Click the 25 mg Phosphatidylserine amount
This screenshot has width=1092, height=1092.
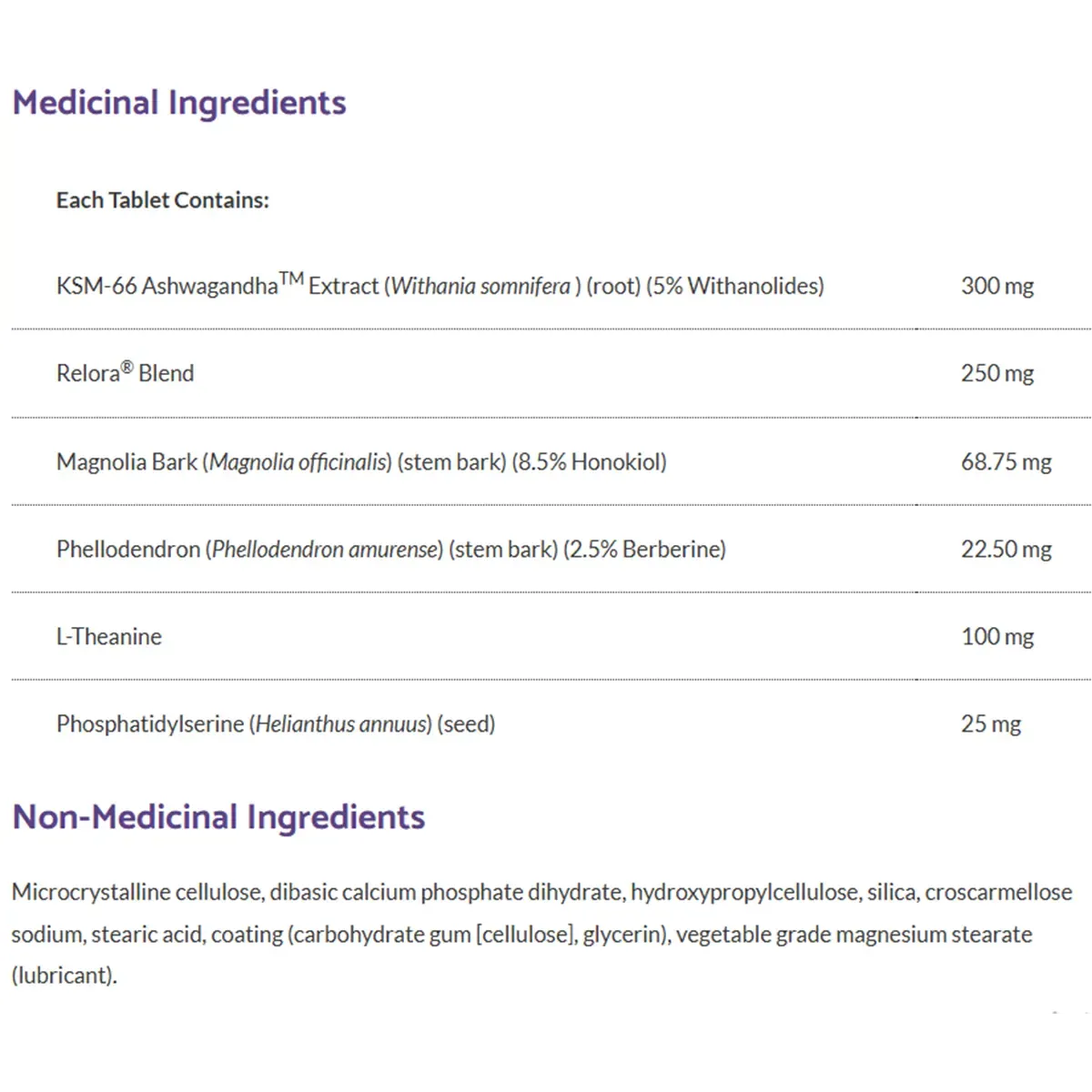pyautogui.click(x=991, y=724)
